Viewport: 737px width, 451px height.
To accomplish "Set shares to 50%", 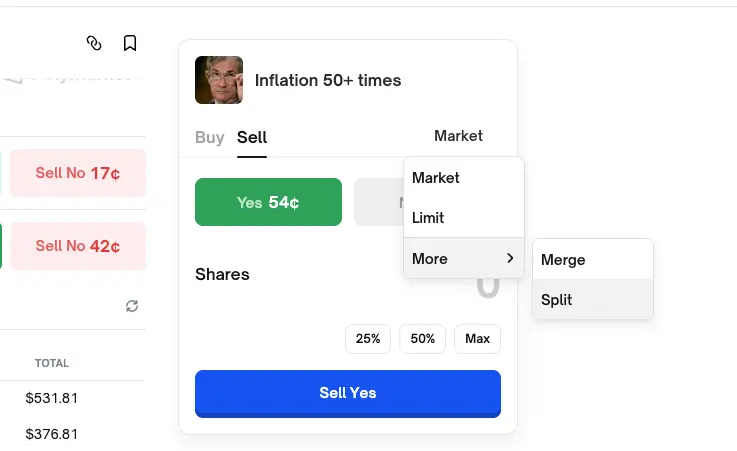I will pyautogui.click(x=422, y=339).
